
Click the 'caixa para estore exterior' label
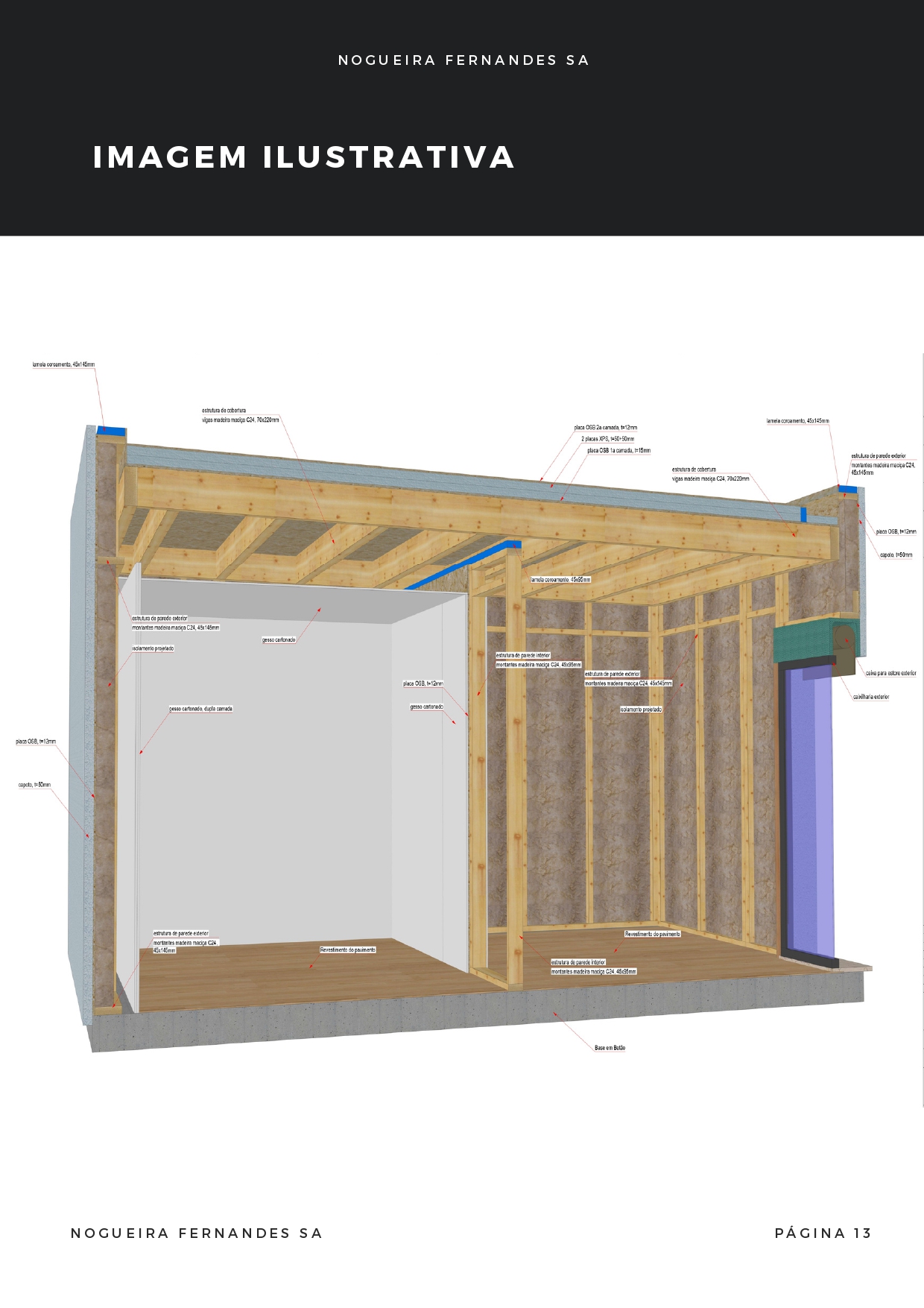point(890,673)
